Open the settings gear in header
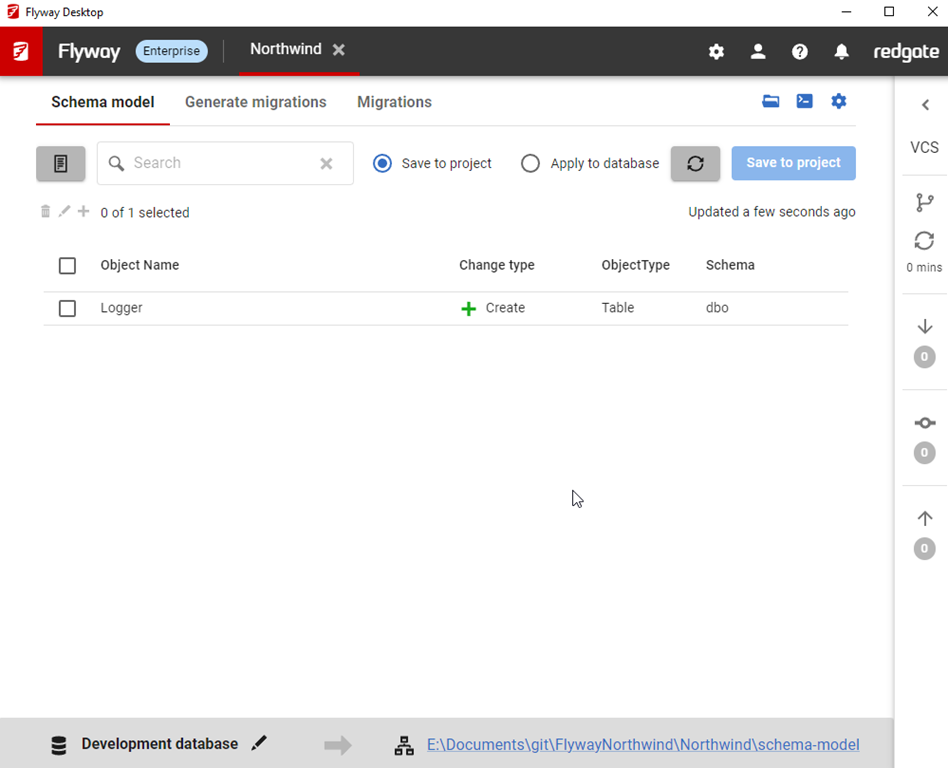The image size is (948, 768). pyautogui.click(x=716, y=51)
